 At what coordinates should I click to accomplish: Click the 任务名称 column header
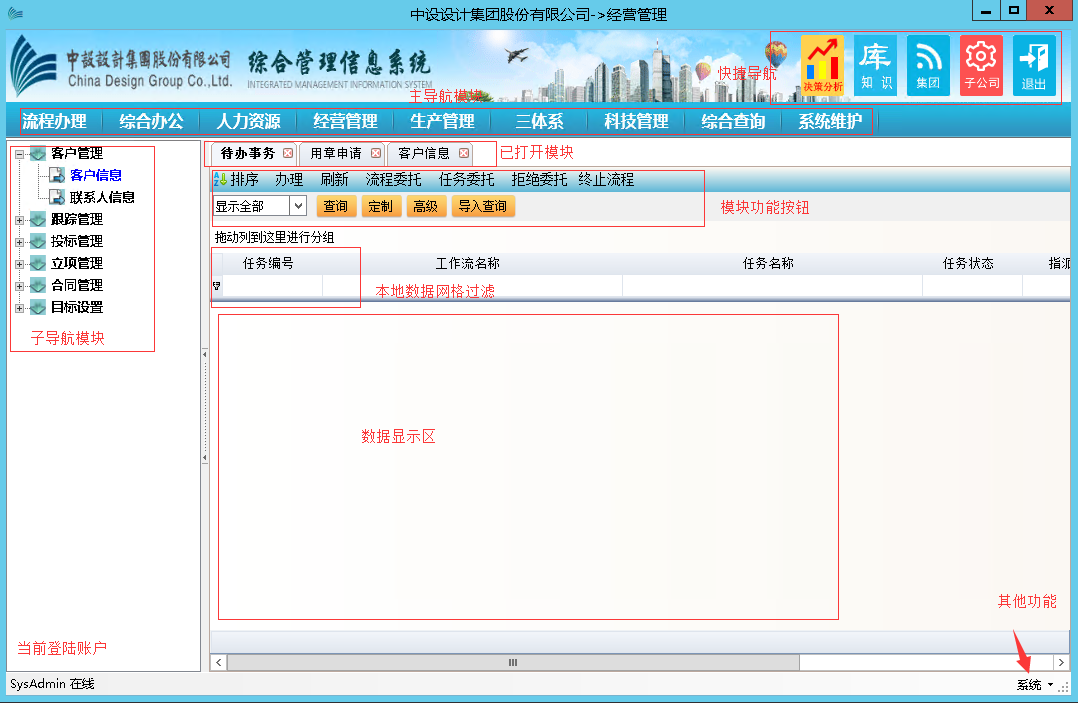pyautogui.click(x=768, y=263)
